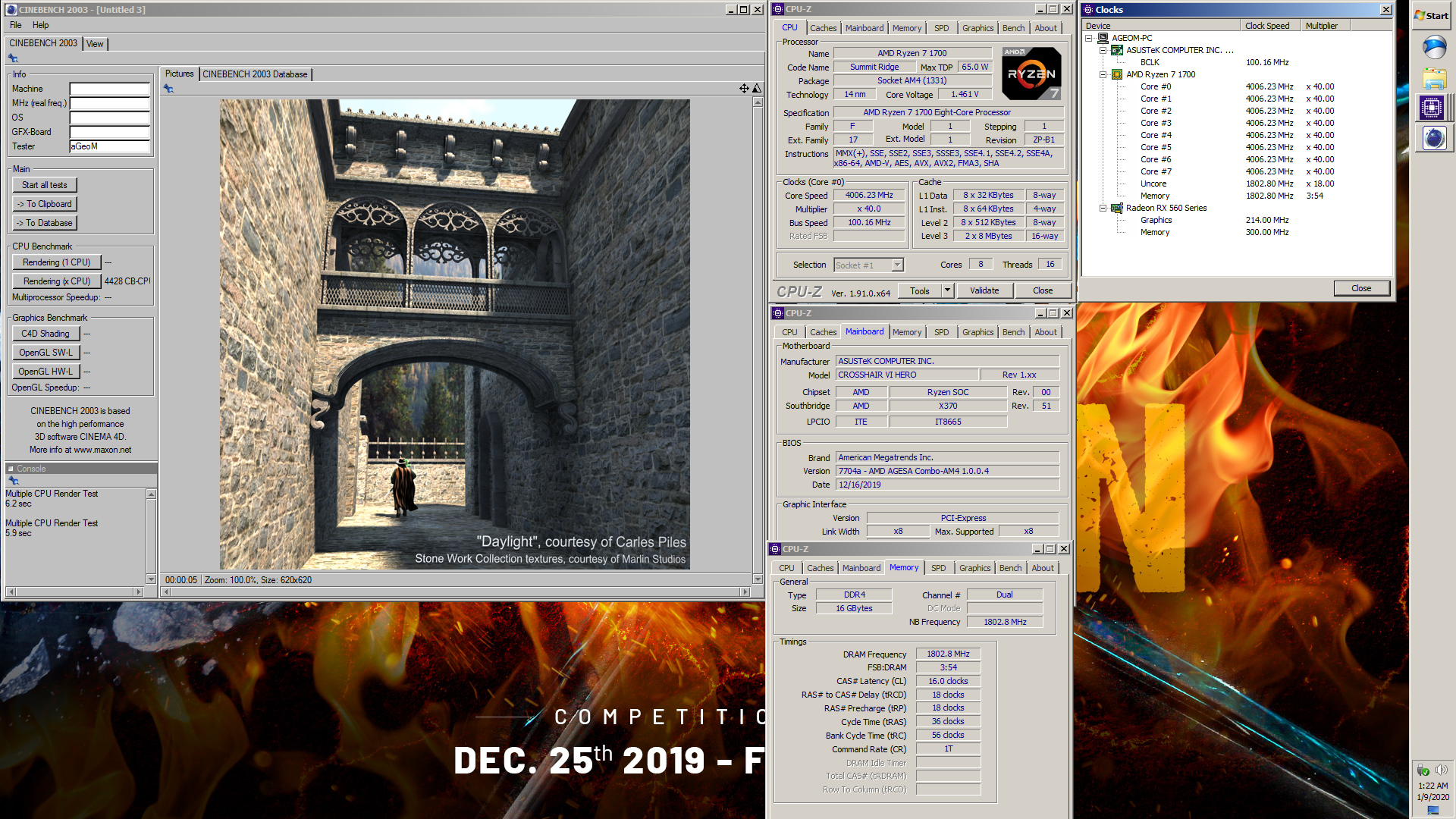Run the Rendering (x CPU) benchmark

pos(56,281)
